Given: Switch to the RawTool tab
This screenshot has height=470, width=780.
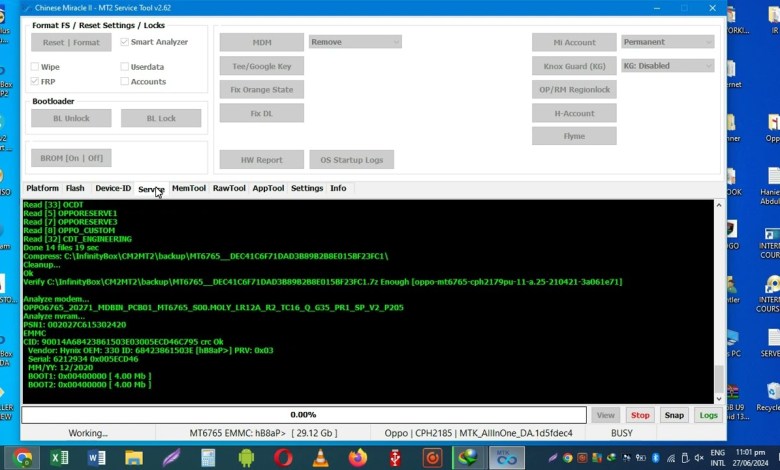Looking at the screenshot, I should click(x=229, y=188).
